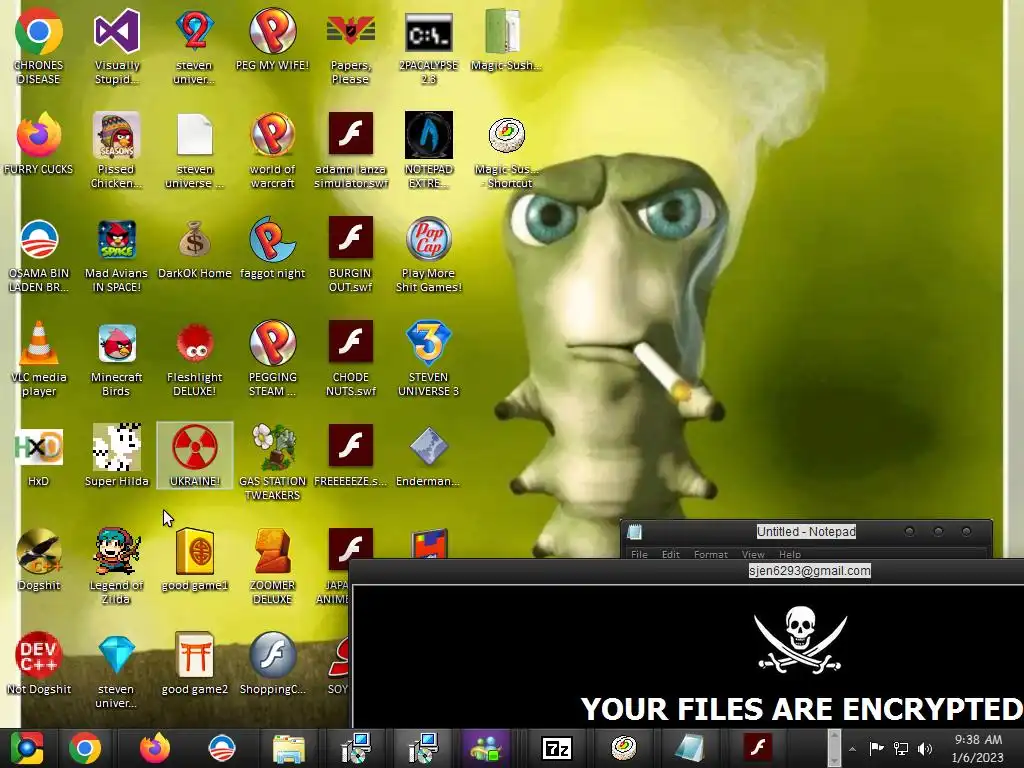Open the Action Center flag icon
This screenshot has height=768, width=1024.
point(876,748)
